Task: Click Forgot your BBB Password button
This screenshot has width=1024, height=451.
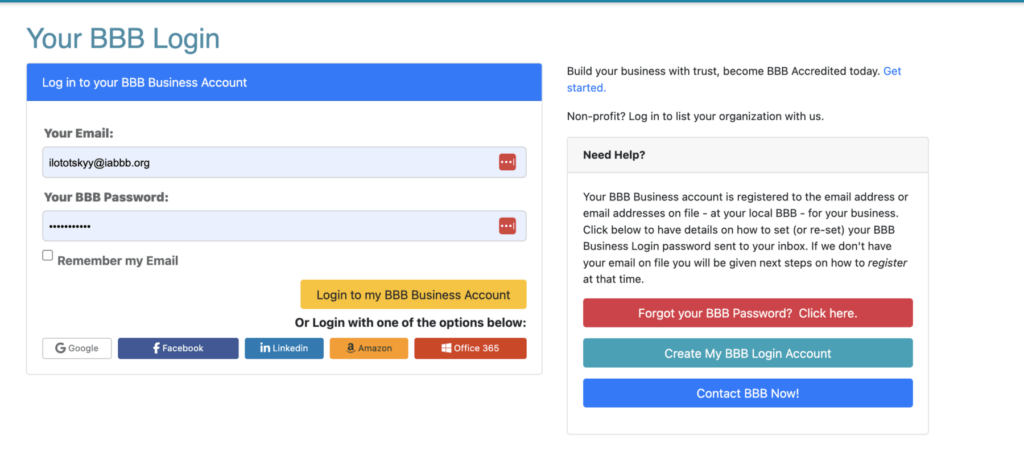Action: click(x=748, y=313)
